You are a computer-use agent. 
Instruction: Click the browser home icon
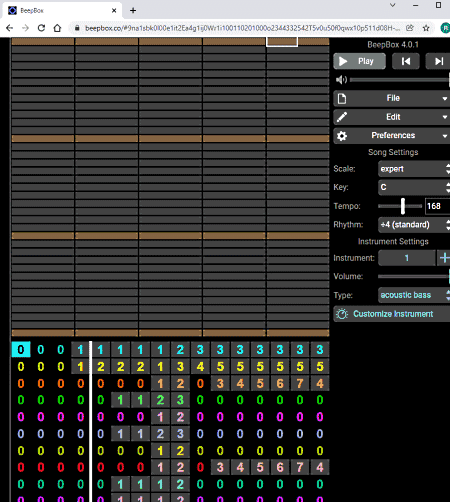click(57, 28)
